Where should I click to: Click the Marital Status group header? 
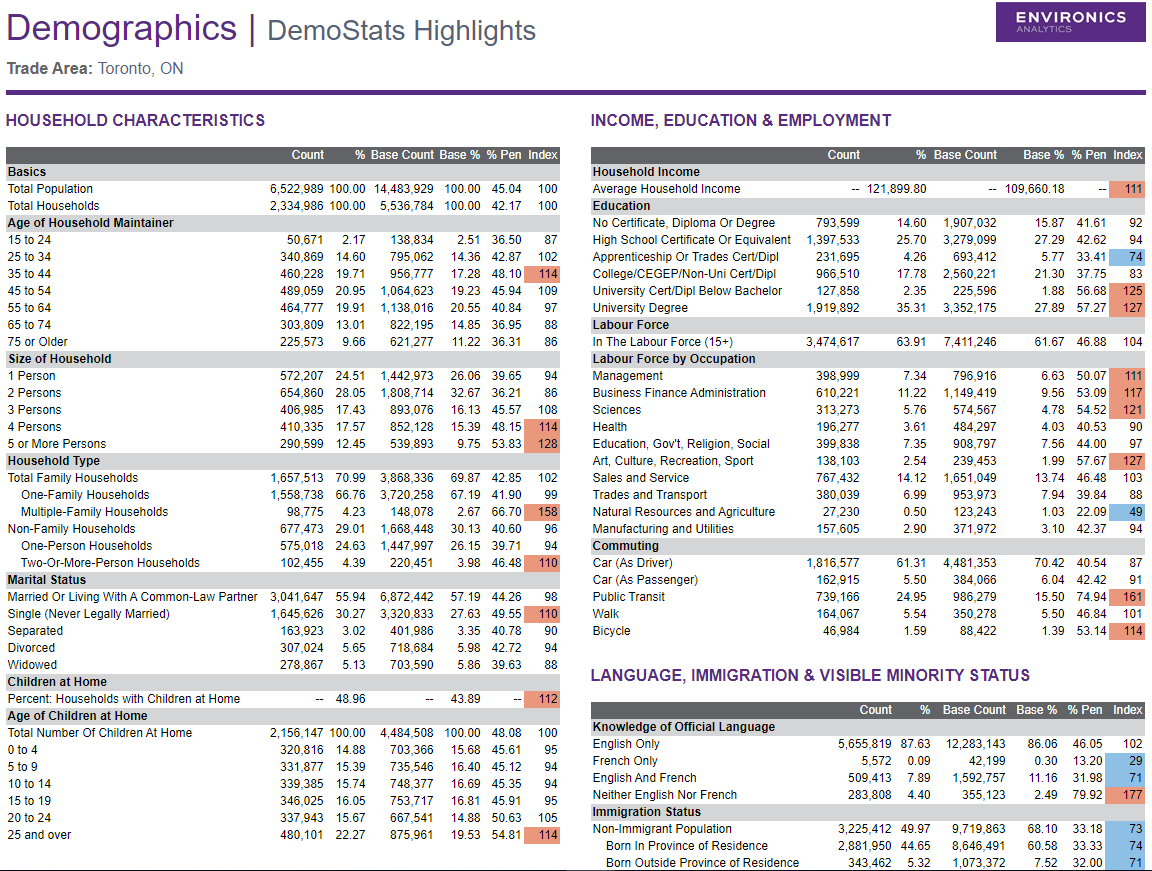point(48,580)
